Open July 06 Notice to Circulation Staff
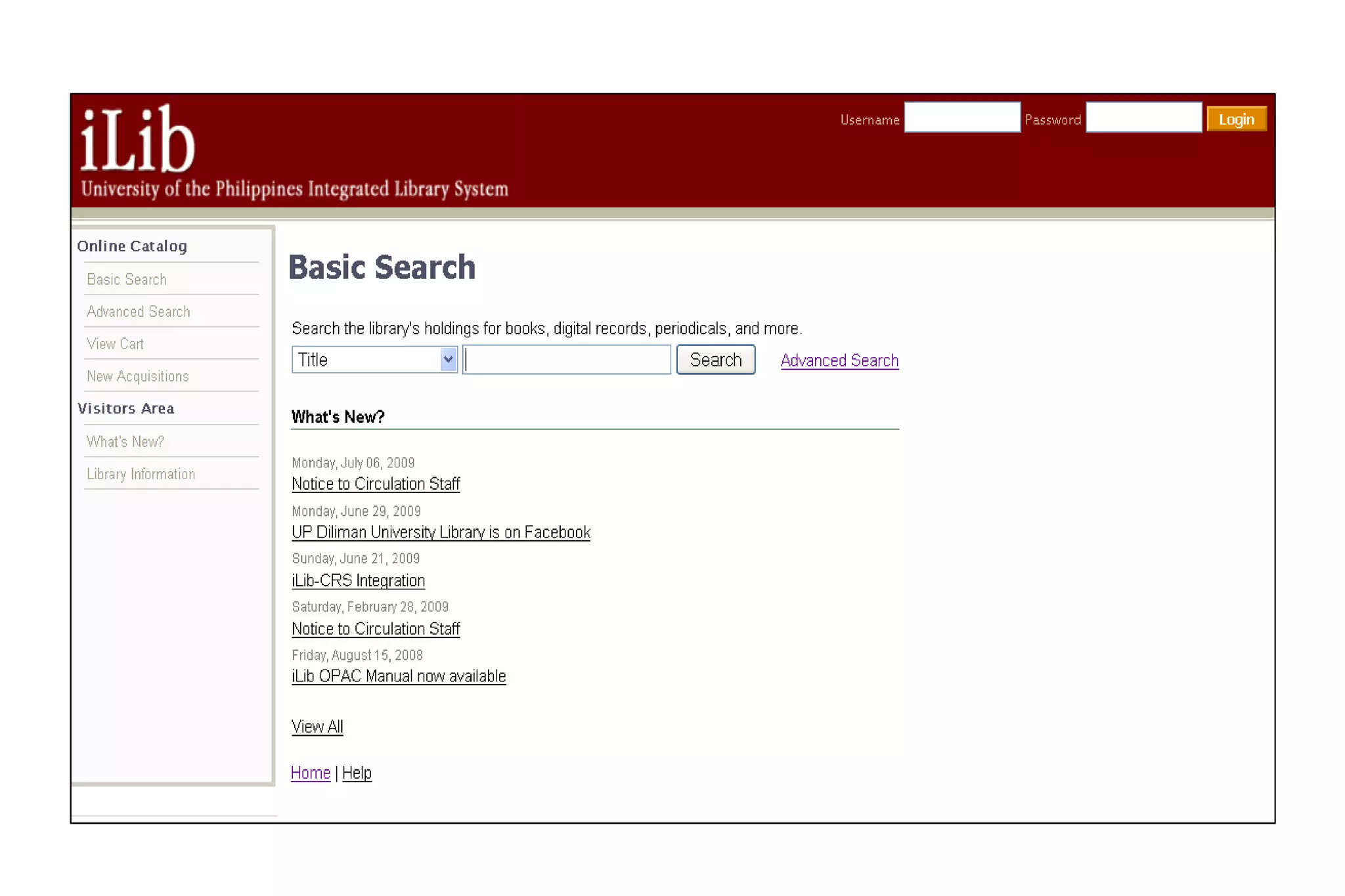This screenshot has width=1345, height=896. coord(376,484)
